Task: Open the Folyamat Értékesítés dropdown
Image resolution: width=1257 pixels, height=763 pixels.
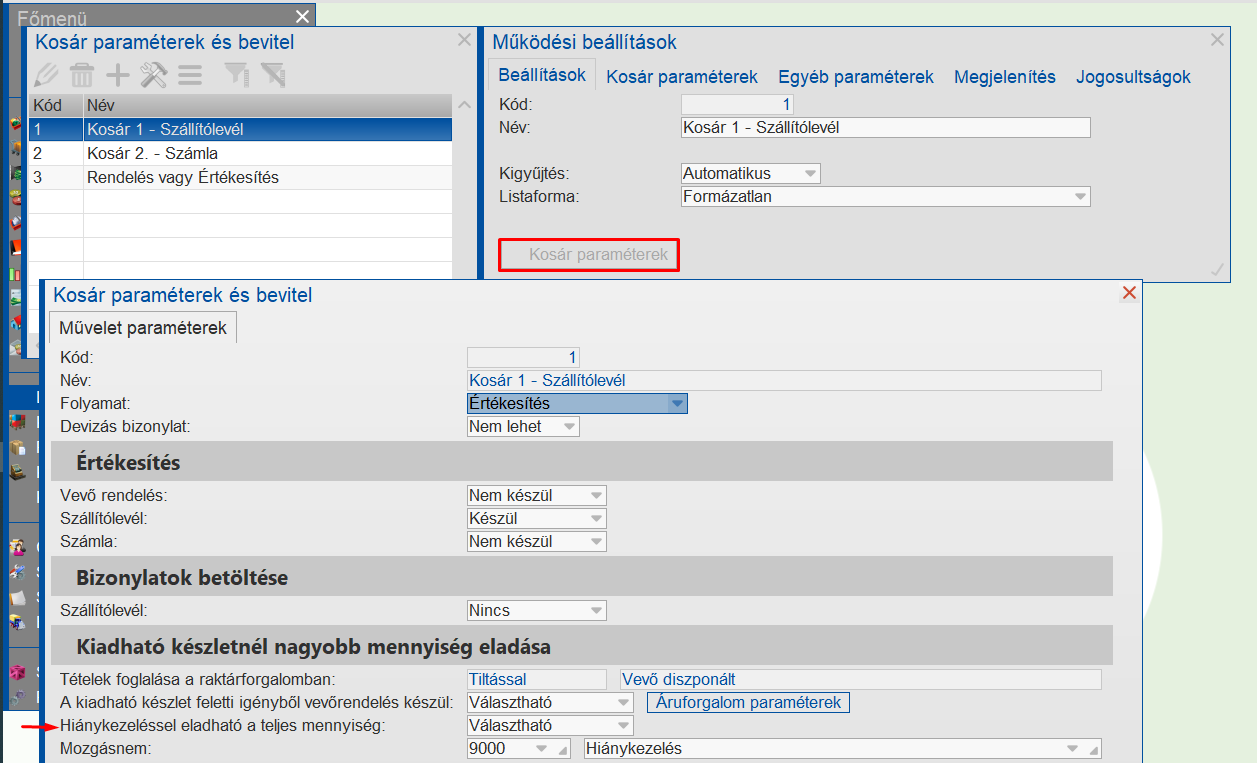Action: coord(578,404)
